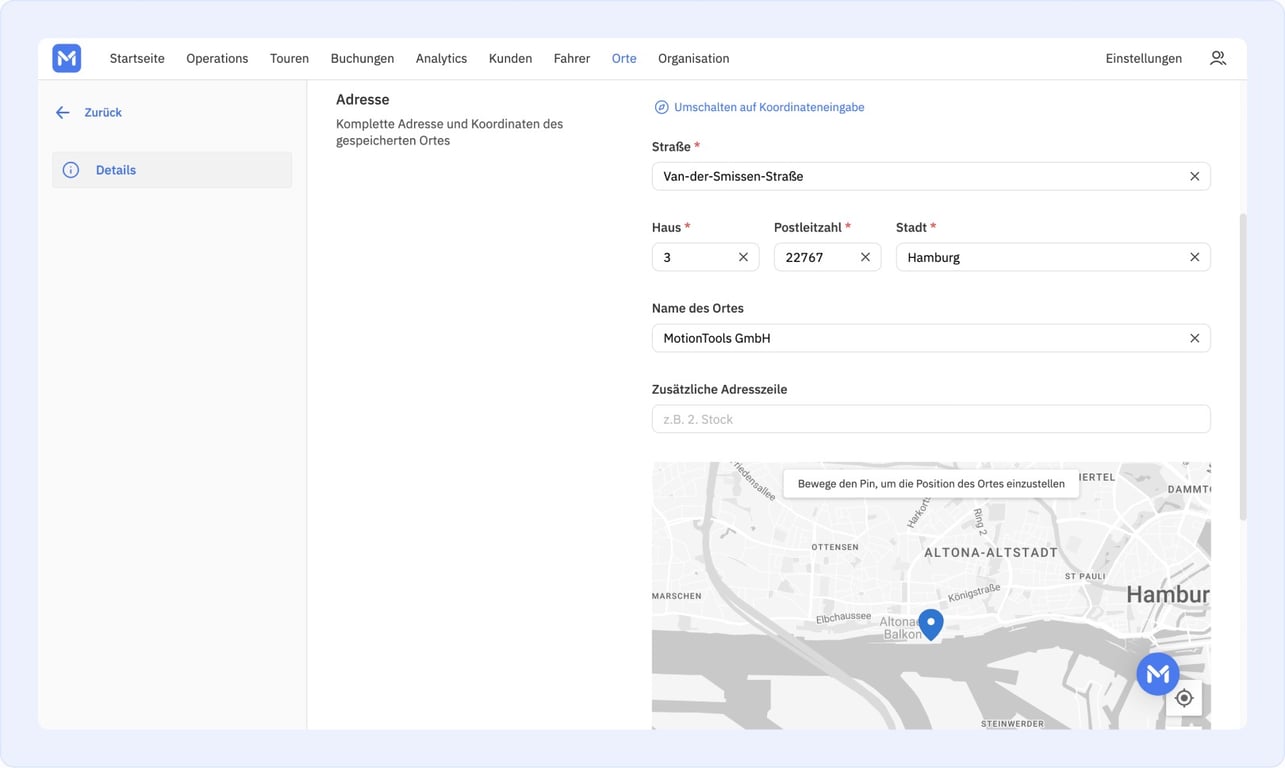This screenshot has width=1285, height=768.
Task: Open the Organisation section
Action: (693, 58)
